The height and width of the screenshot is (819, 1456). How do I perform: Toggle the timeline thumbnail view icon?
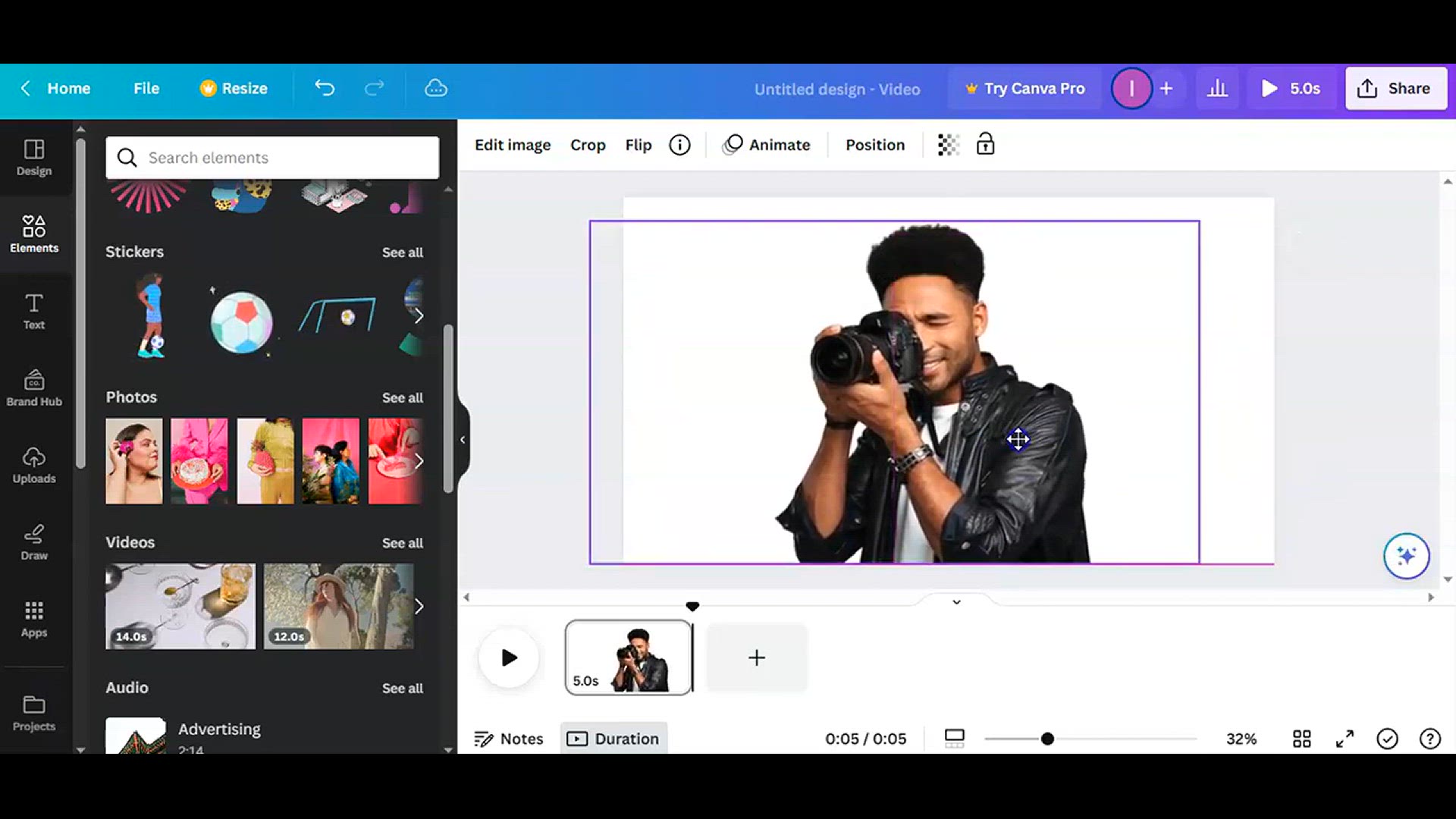[955, 739]
